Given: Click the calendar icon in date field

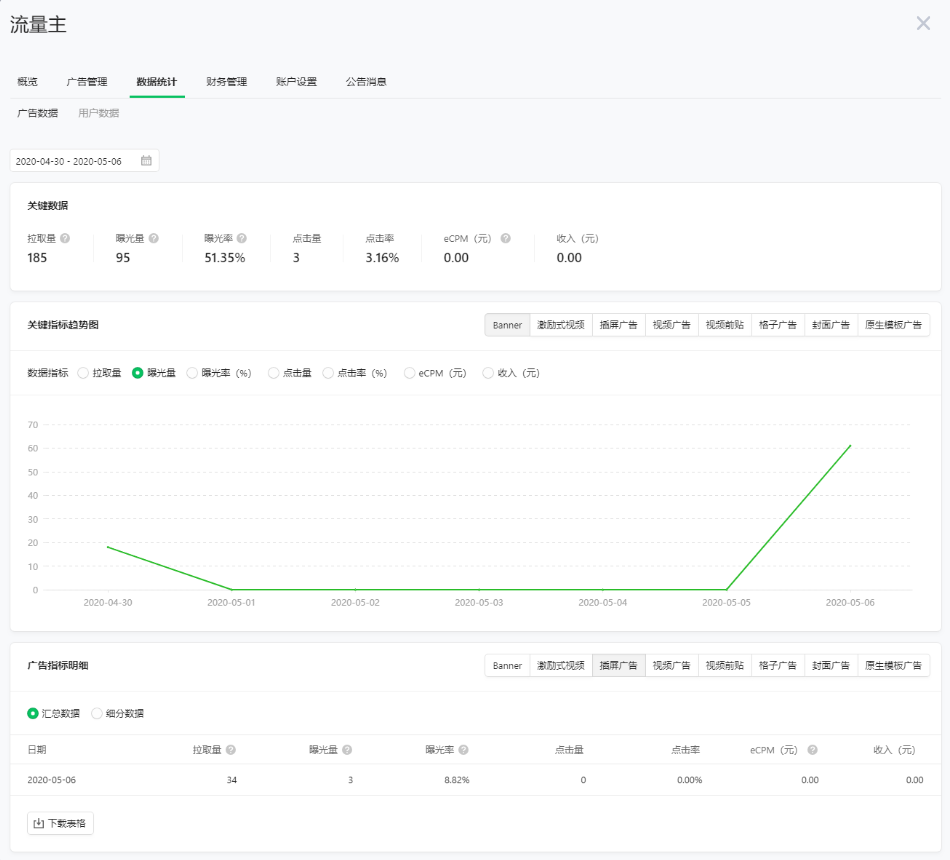Looking at the screenshot, I should click(x=146, y=161).
